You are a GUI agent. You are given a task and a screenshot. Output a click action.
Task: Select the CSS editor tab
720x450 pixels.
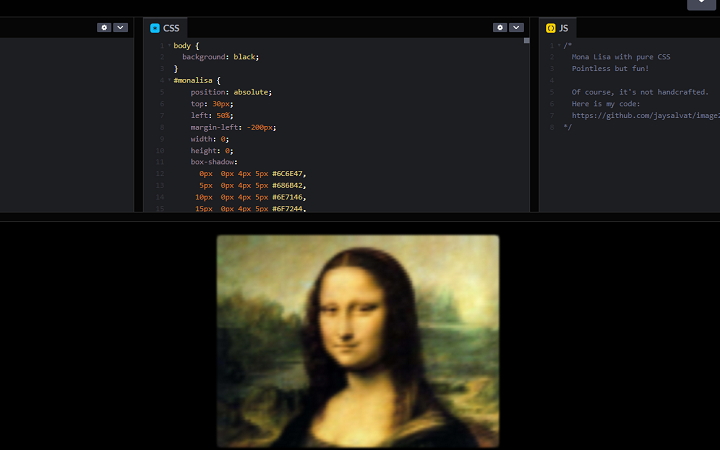pos(165,28)
